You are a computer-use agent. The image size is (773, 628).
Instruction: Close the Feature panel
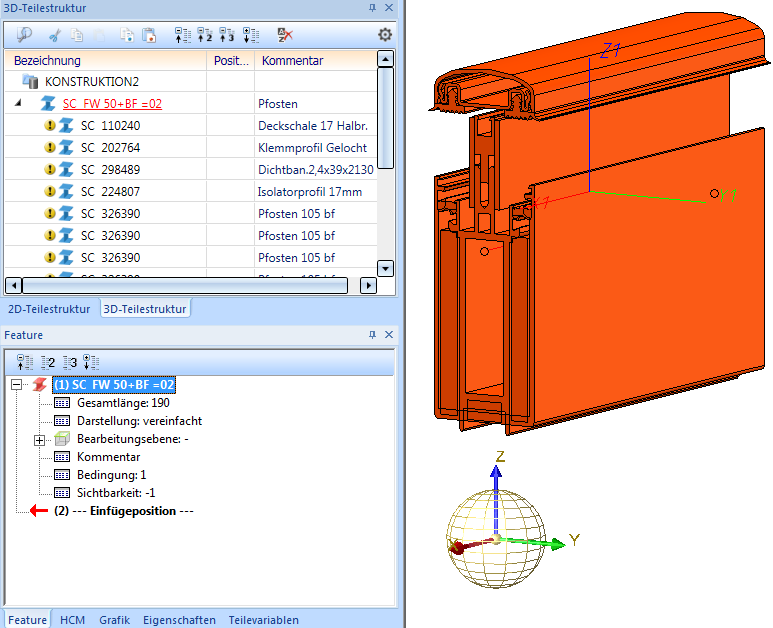[x=389, y=335]
